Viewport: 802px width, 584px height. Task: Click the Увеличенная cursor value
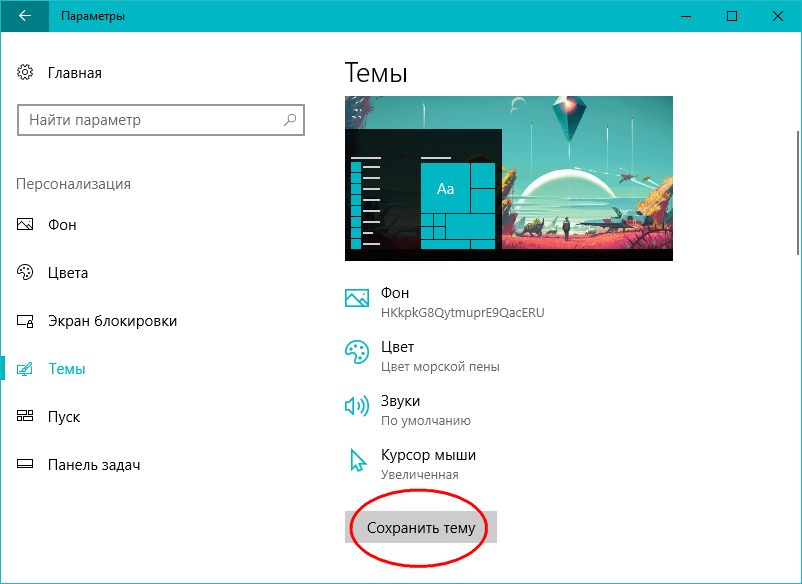click(419, 475)
